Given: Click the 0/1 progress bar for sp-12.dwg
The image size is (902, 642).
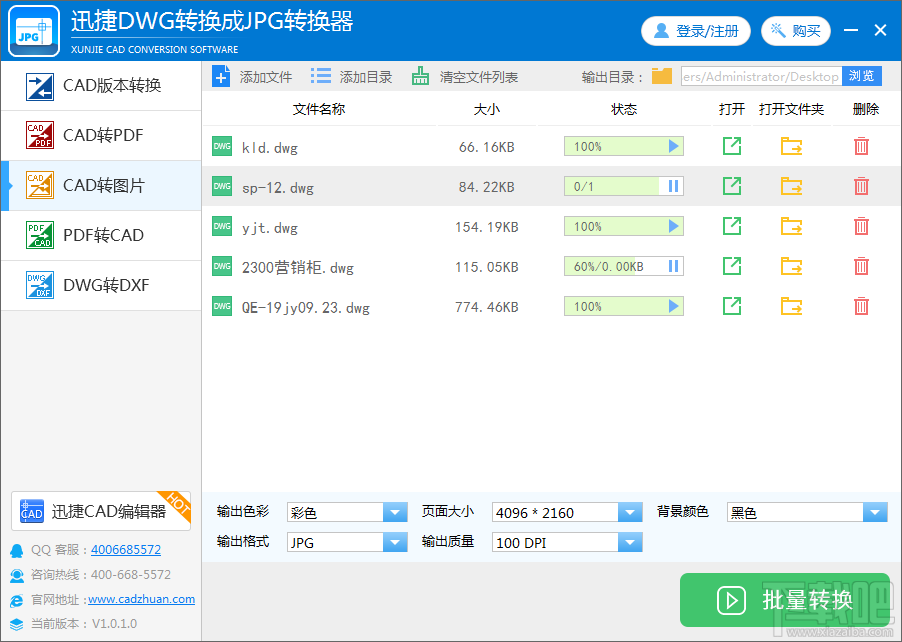Looking at the screenshot, I should (x=624, y=186).
